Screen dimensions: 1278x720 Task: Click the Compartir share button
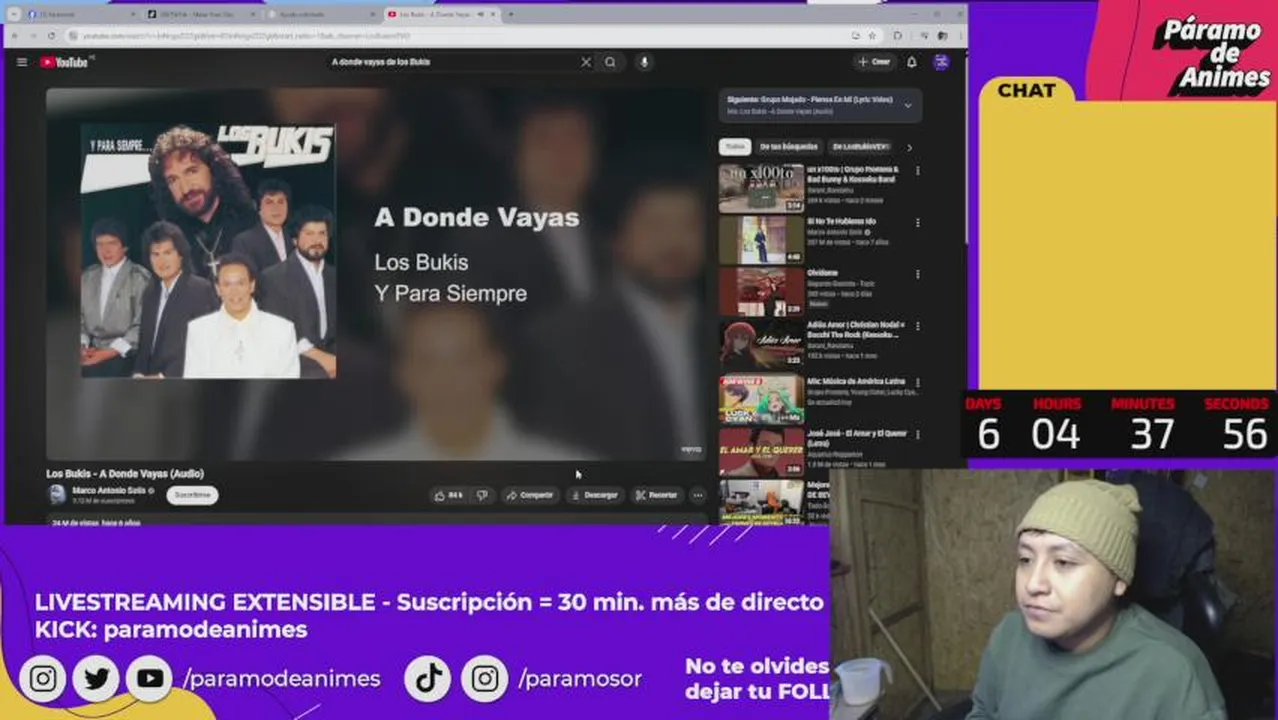tap(529, 495)
